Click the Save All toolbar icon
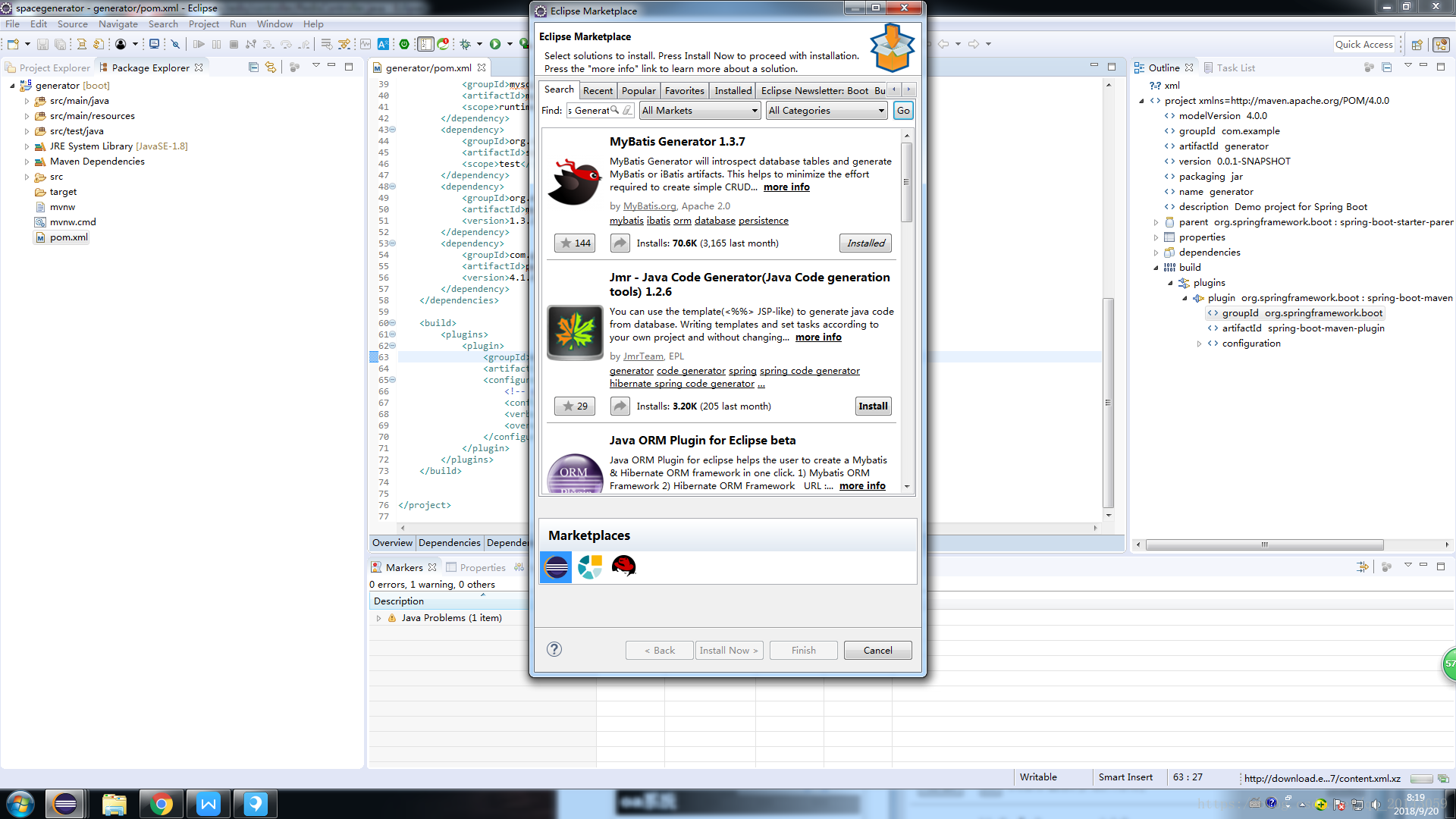The image size is (1456, 819). 60,44
